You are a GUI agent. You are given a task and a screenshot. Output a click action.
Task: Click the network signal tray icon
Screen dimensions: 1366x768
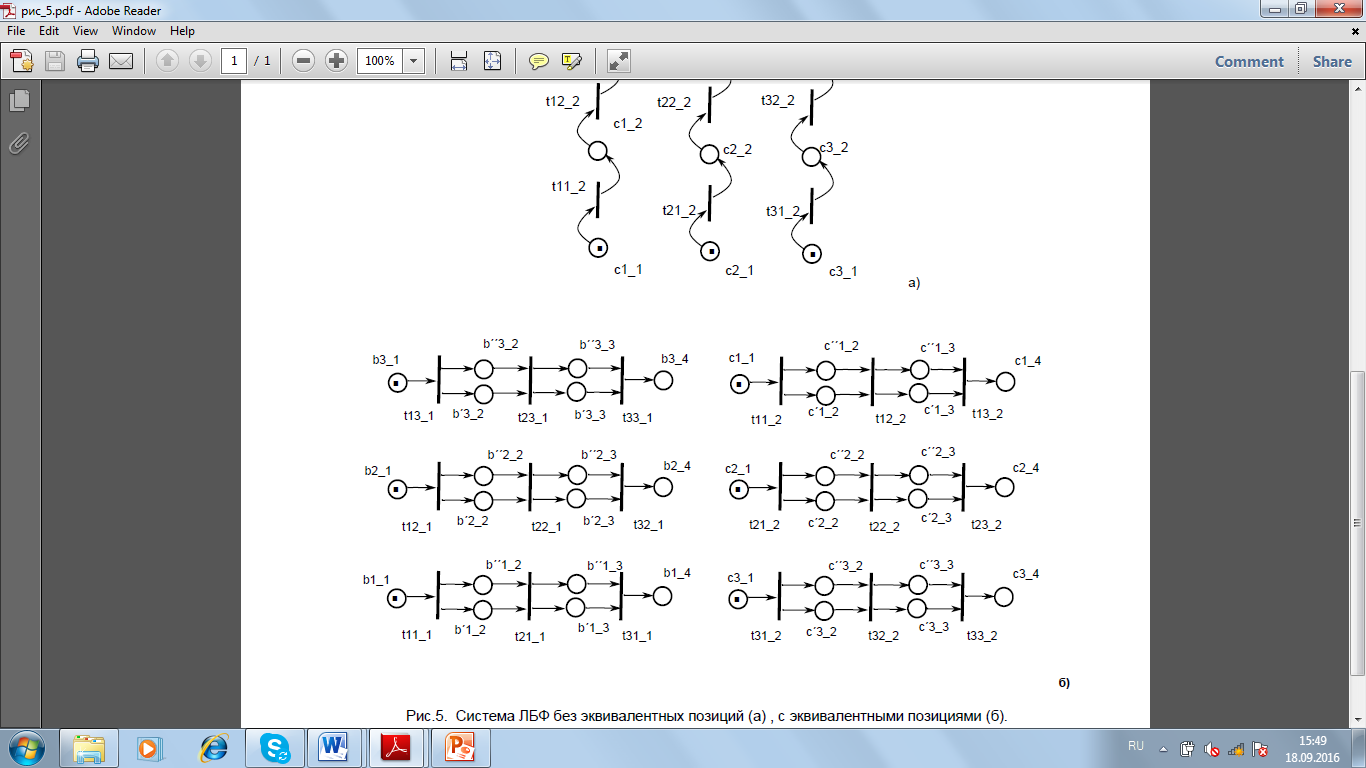point(1236,748)
